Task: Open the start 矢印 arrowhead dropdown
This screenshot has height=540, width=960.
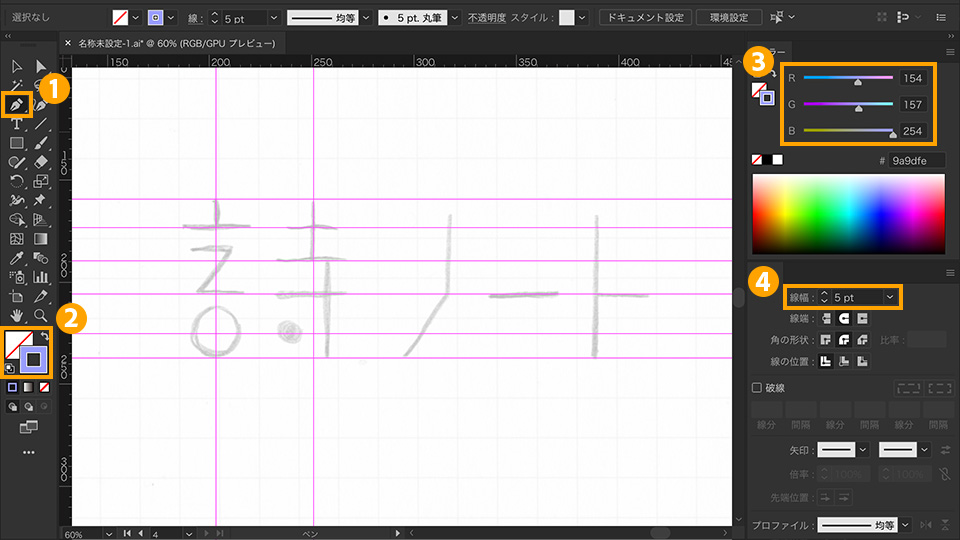Action: tap(863, 450)
